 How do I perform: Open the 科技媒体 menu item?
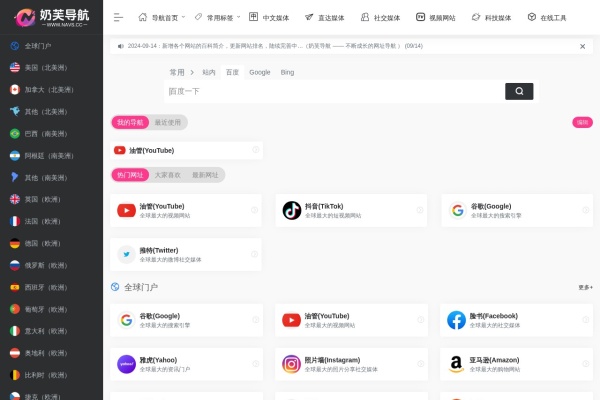tap(491, 18)
